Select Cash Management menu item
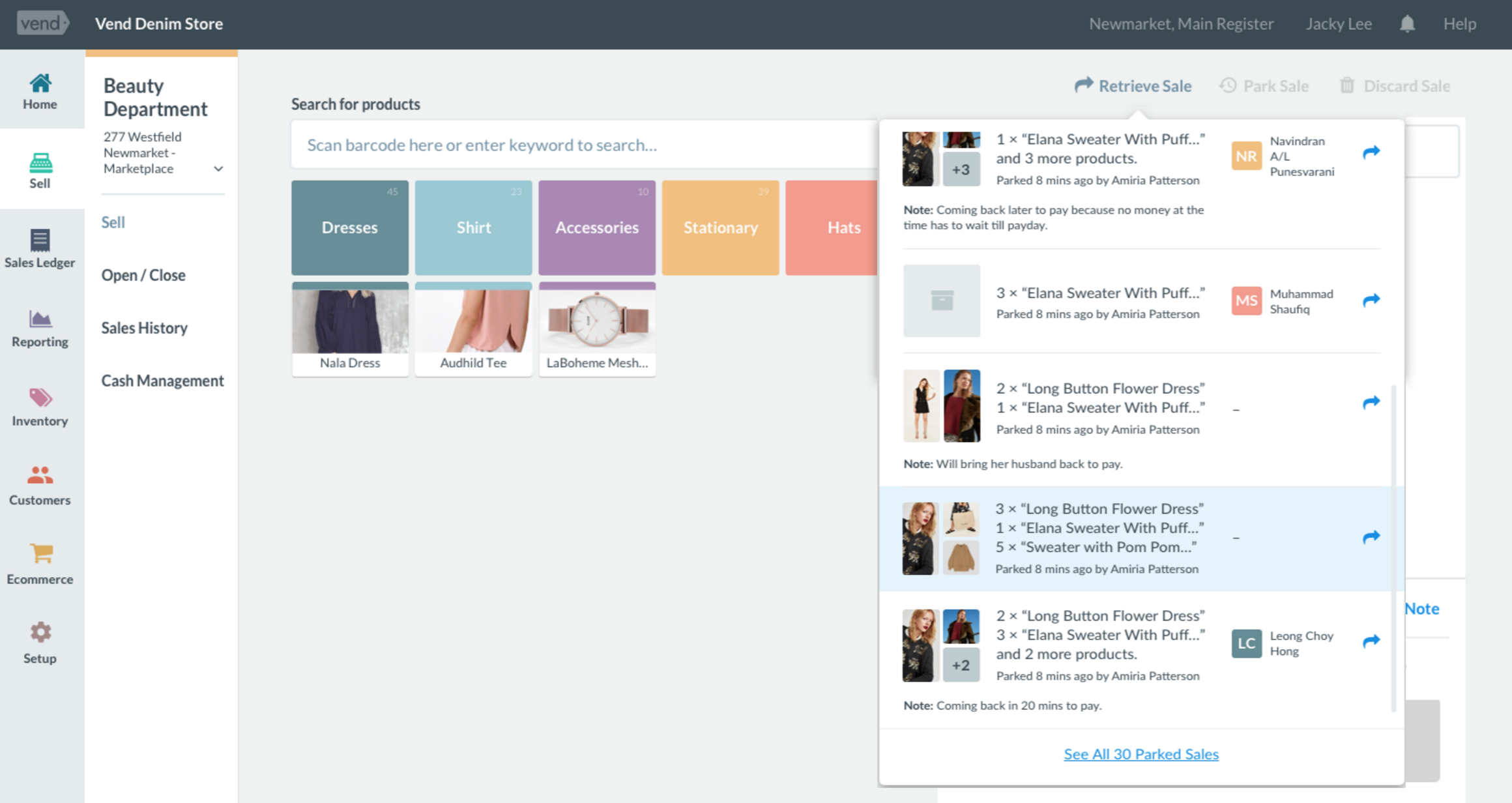 (162, 381)
